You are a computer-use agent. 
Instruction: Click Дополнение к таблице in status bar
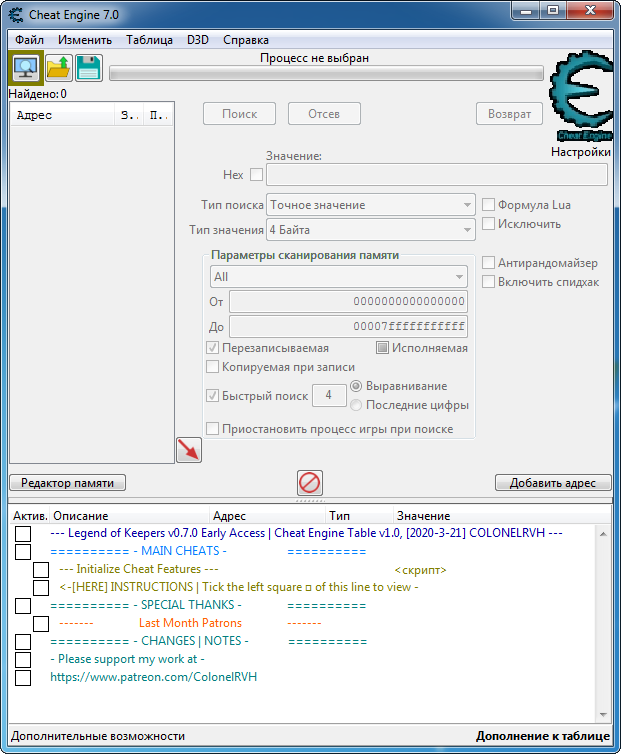pyautogui.click(x=543, y=736)
